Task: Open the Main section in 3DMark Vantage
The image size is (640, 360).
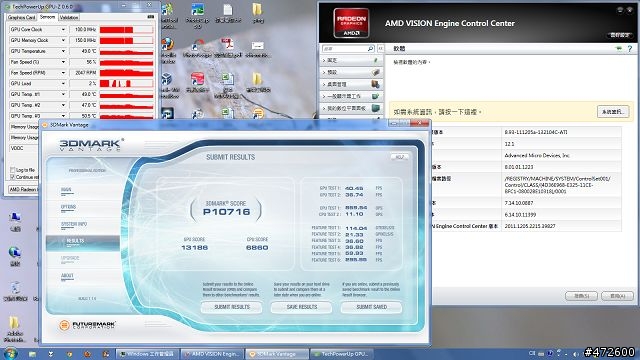Action: (x=66, y=190)
